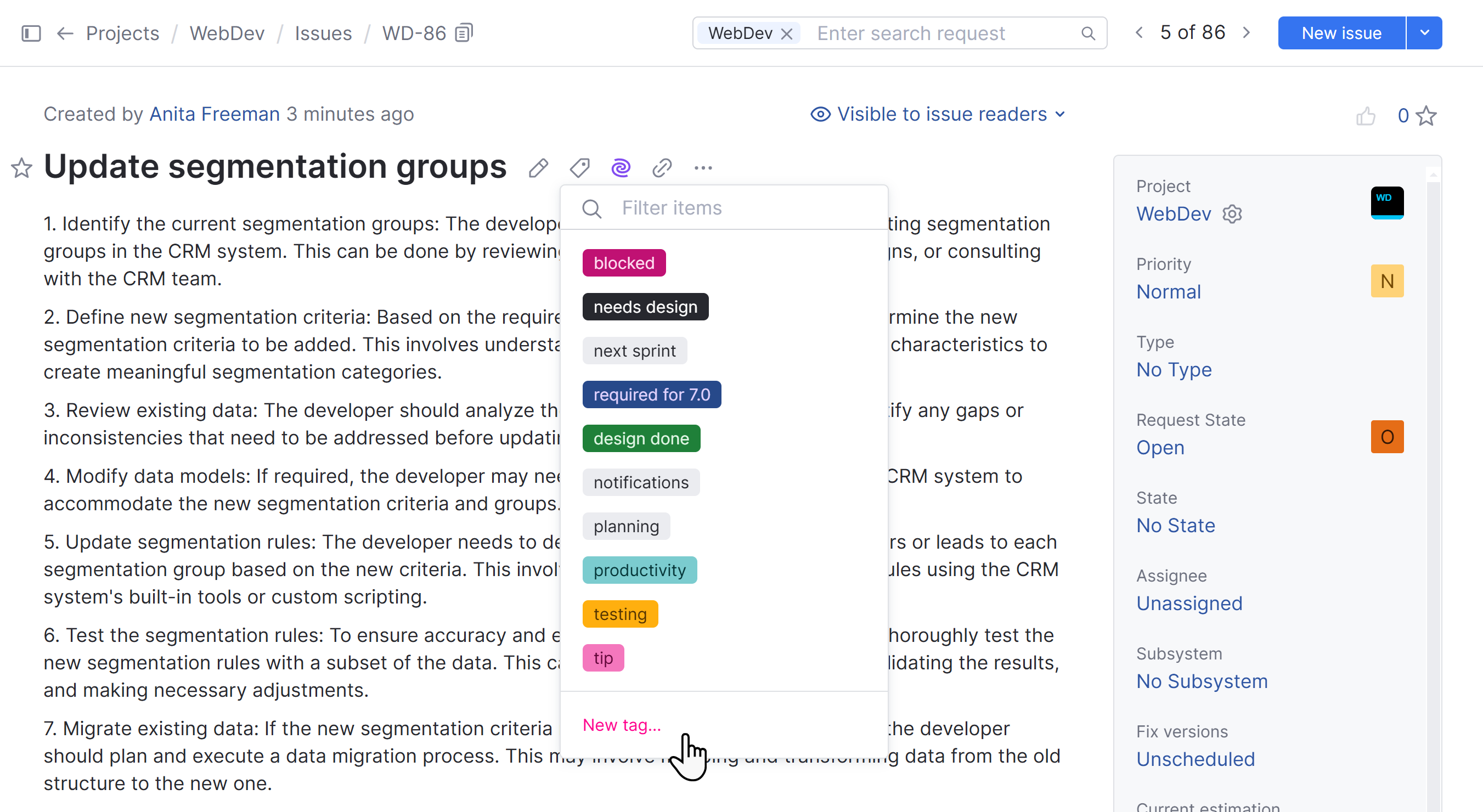The width and height of the screenshot is (1483, 812).
Task: Click the pencil edit title icon
Action: click(538, 168)
